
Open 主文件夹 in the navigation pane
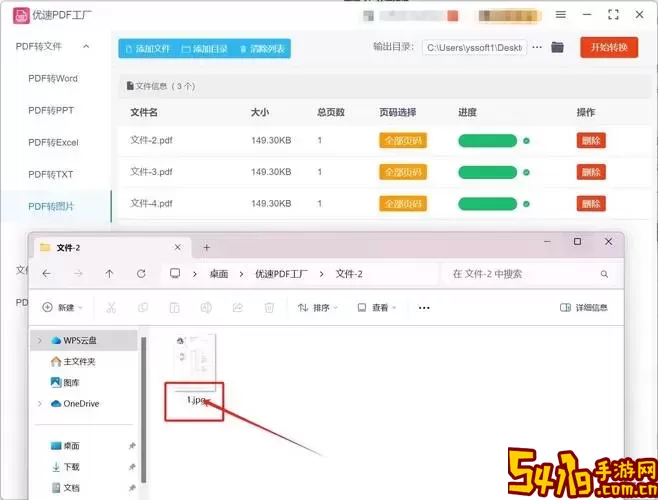click(73, 361)
